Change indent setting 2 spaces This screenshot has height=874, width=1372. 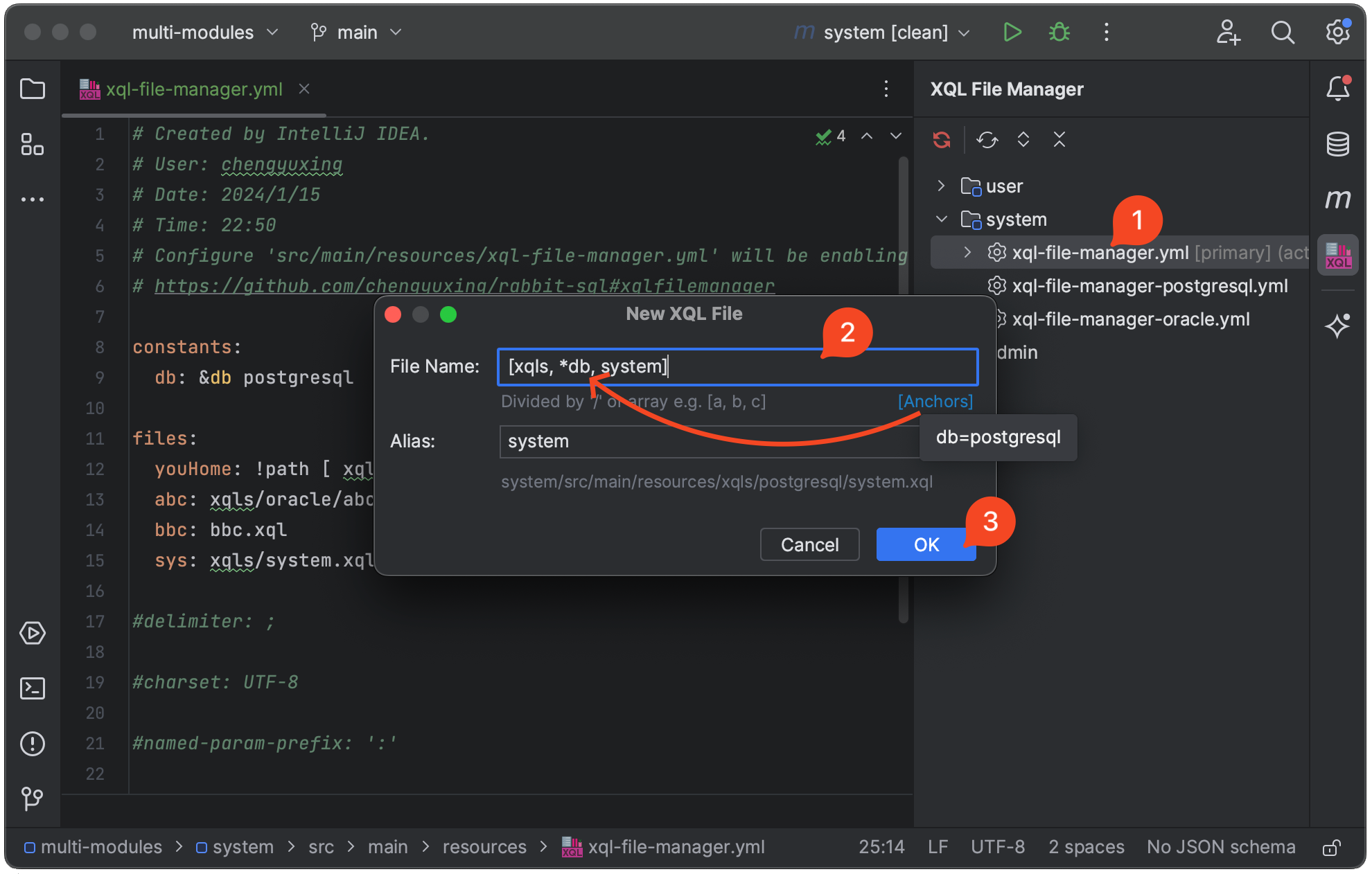[1086, 847]
